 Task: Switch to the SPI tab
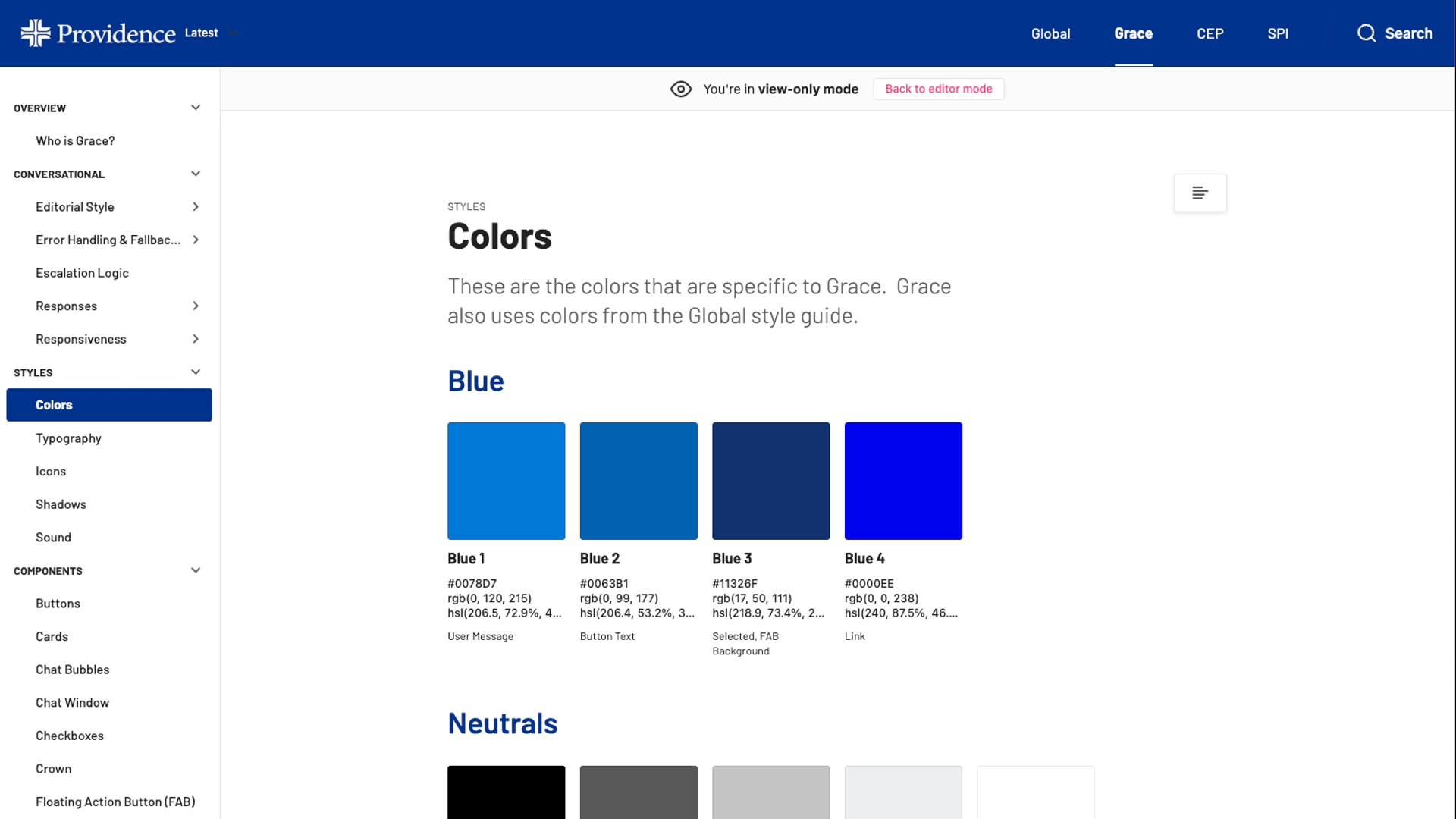pos(1278,33)
